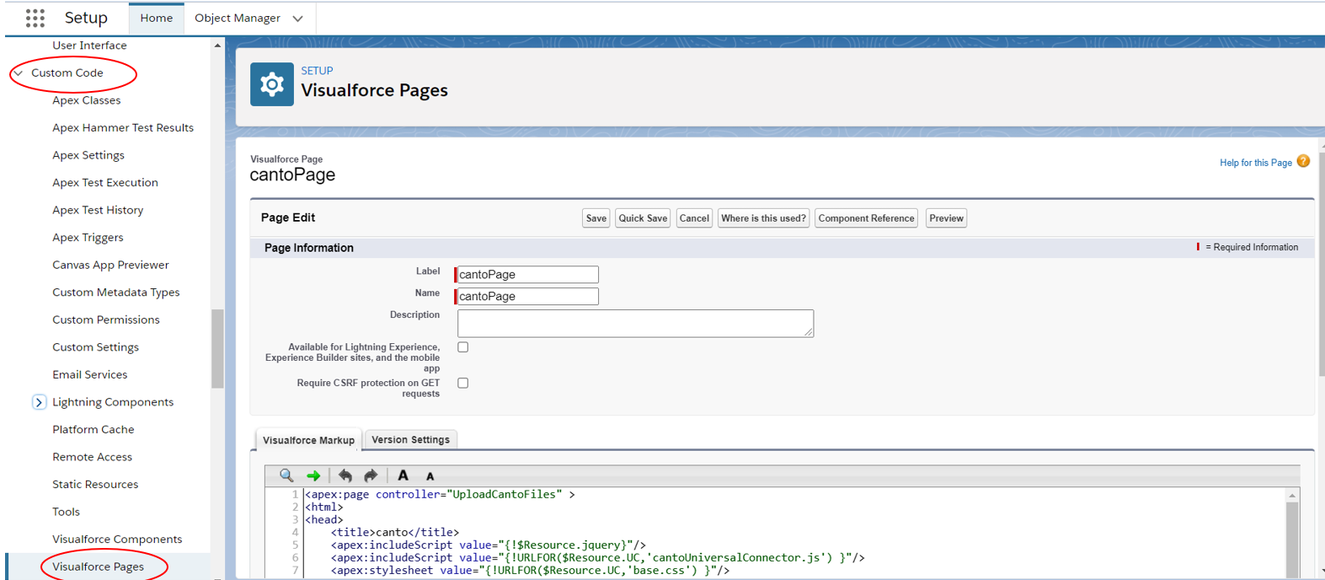Click the search magnifier in the code editor
1325x580 pixels.
point(287,476)
